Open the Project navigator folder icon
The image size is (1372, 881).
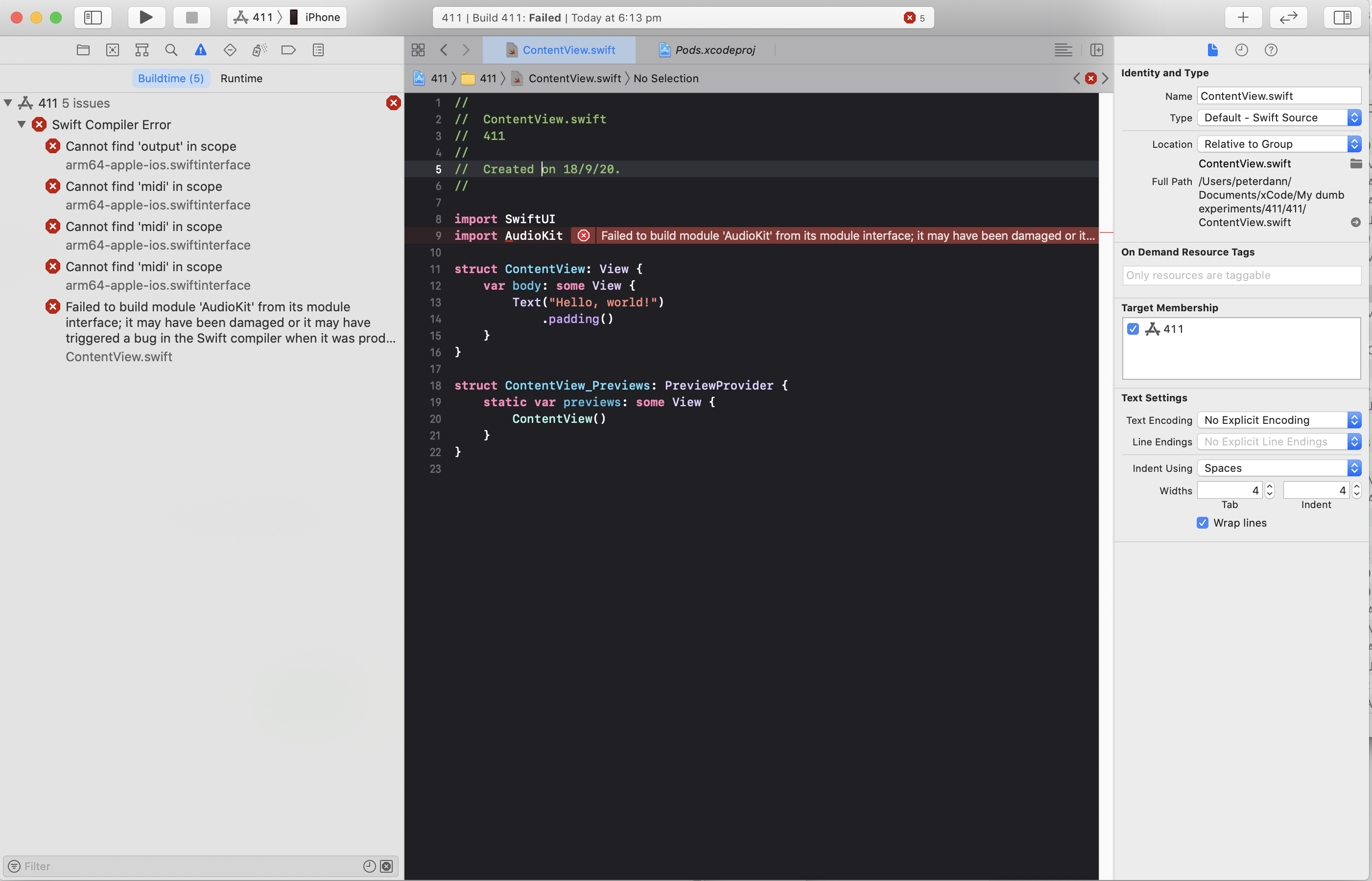click(x=83, y=50)
